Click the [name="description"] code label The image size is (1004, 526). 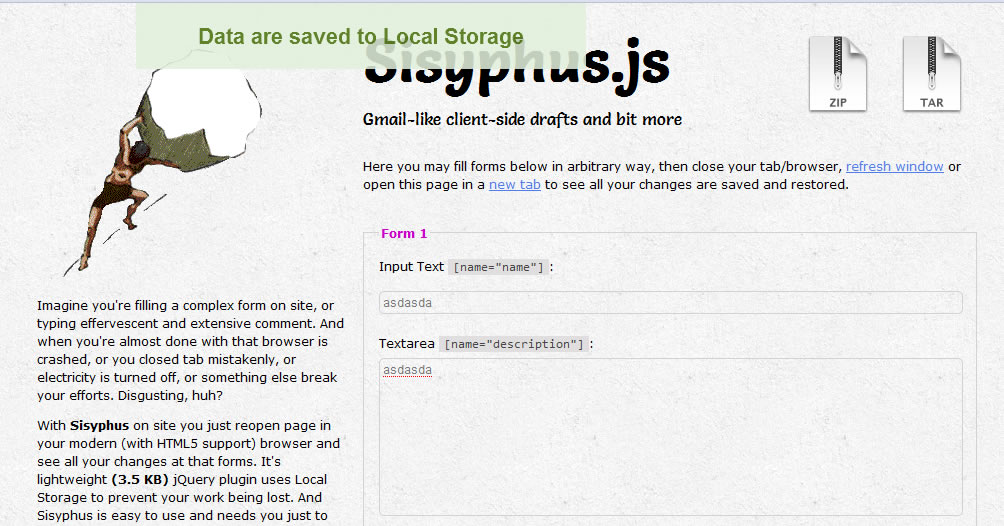click(x=513, y=344)
